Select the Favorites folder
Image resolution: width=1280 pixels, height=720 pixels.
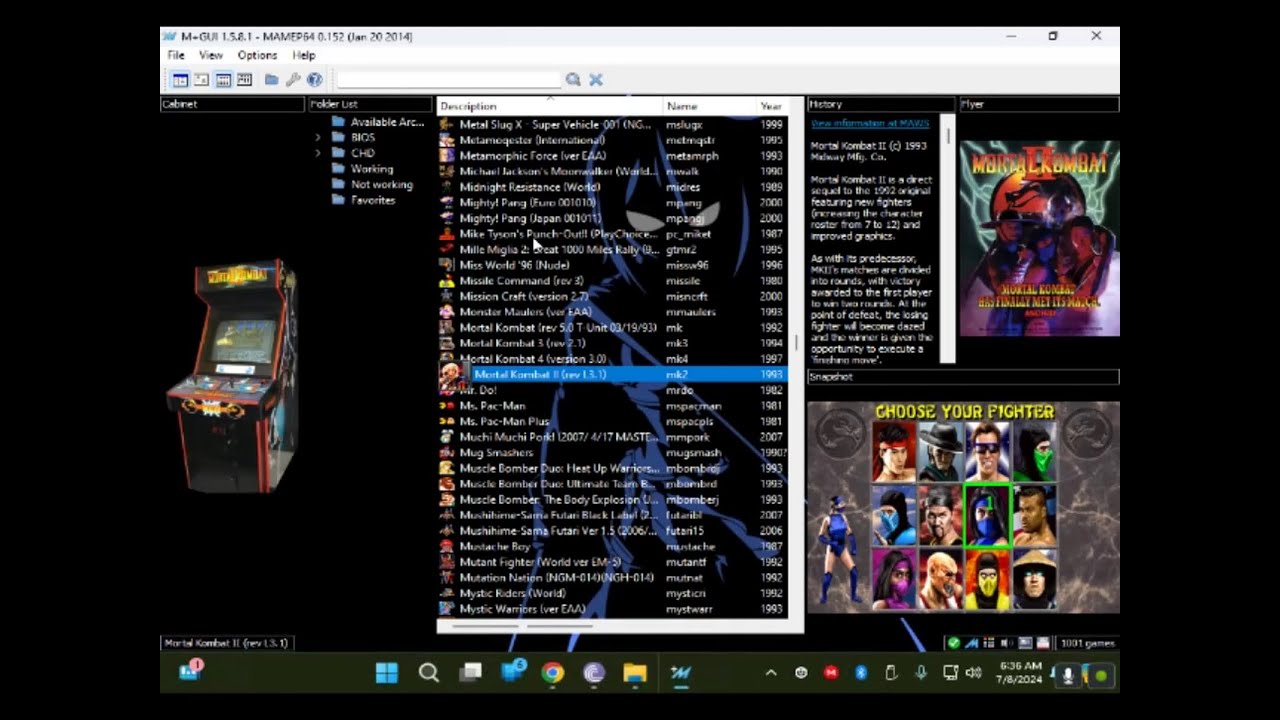coord(364,200)
